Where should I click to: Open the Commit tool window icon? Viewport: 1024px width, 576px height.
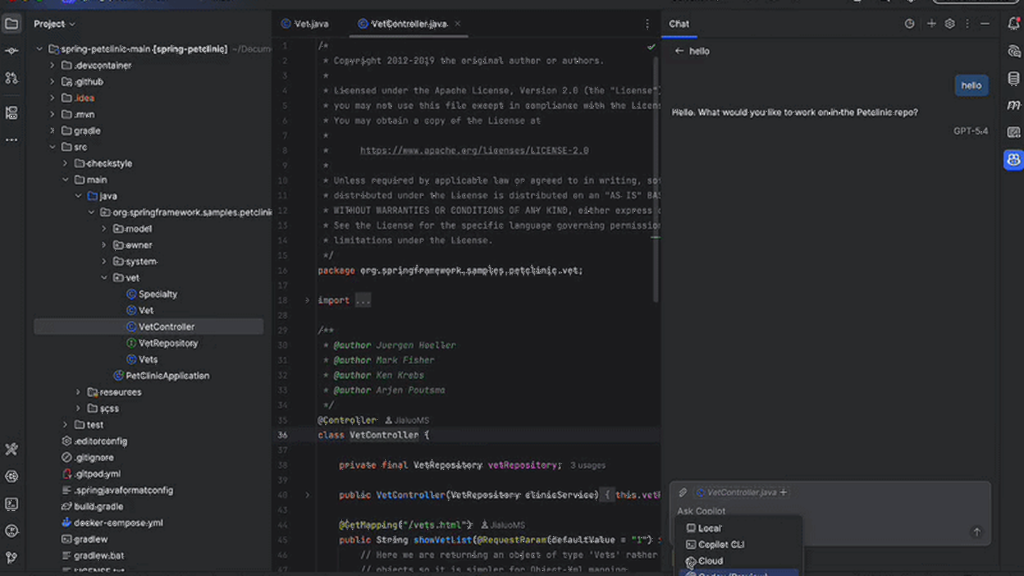pyautogui.click(x=12, y=51)
